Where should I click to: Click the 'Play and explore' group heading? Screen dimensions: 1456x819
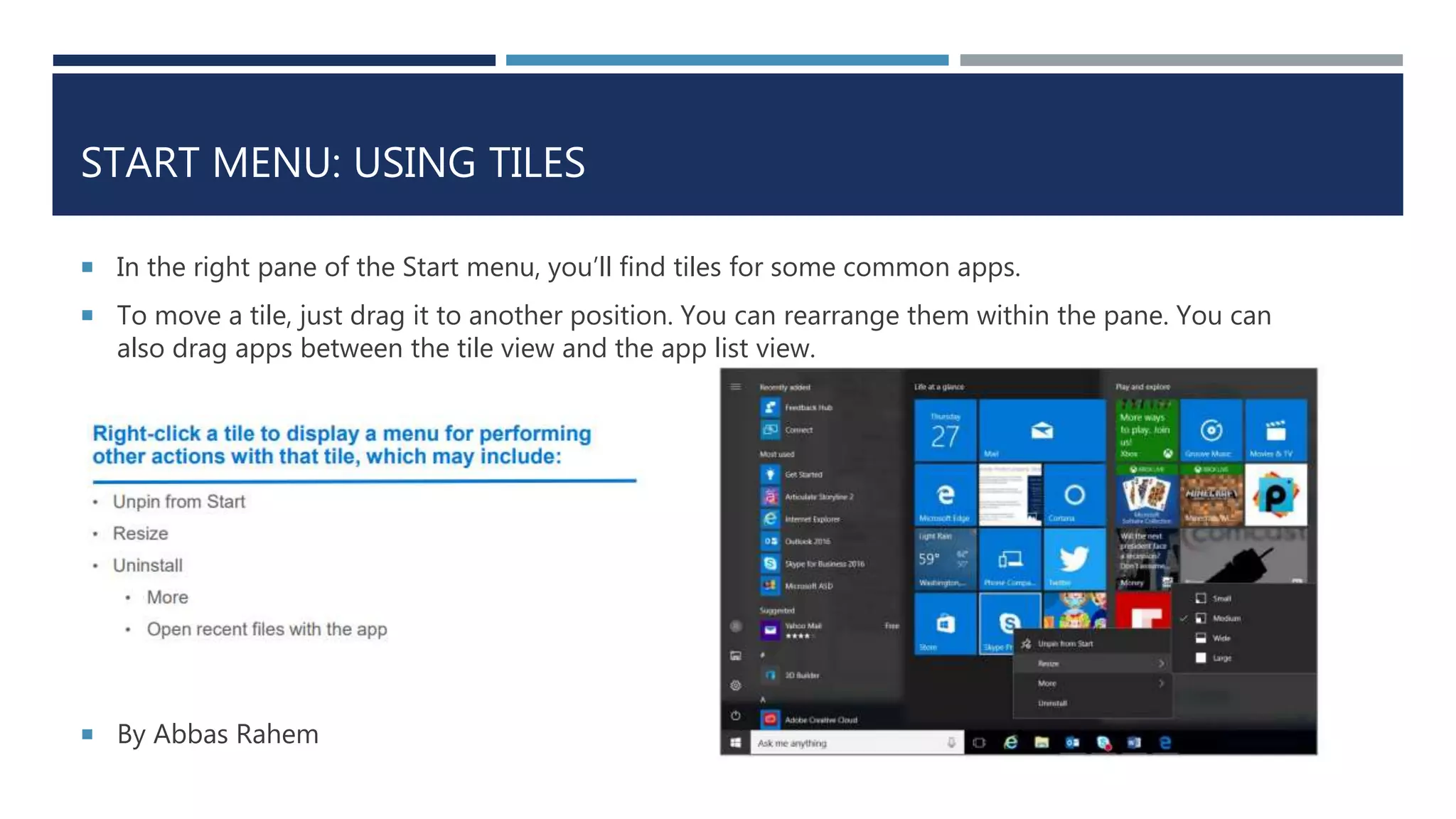tap(1142, 387)
